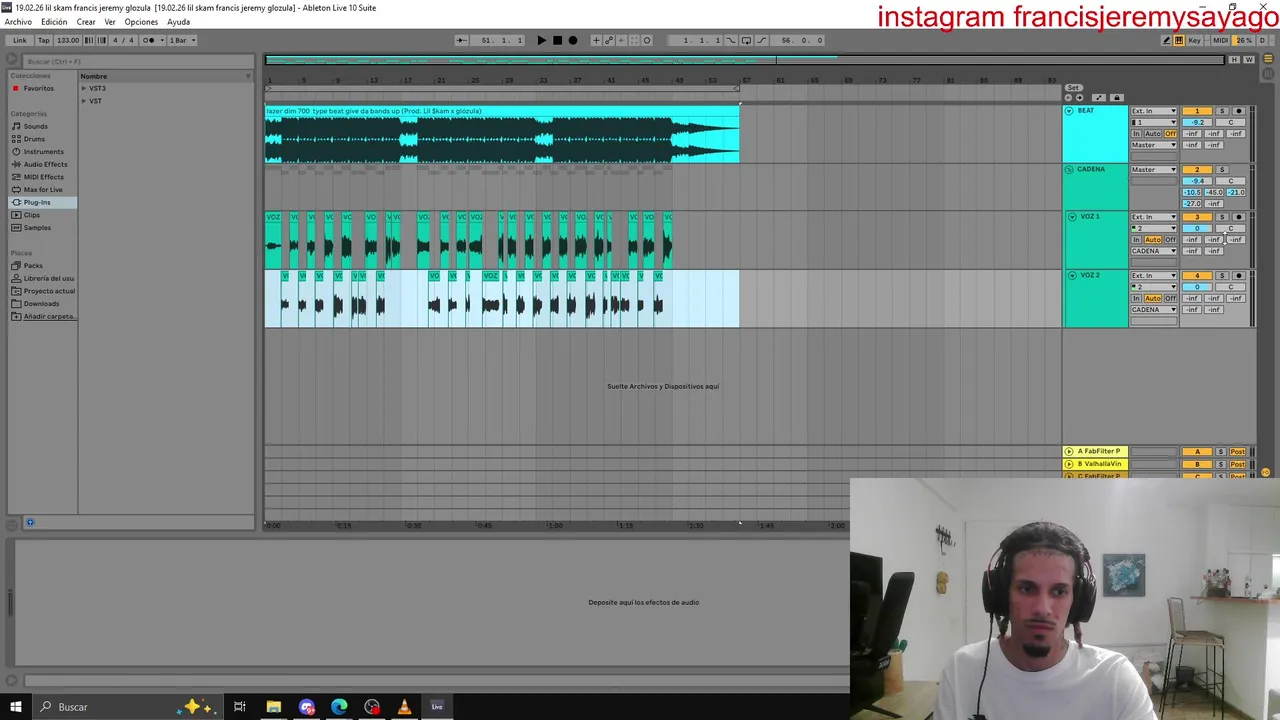Arm the BEAT track for recording
Screen dimensions: 1280x720
[x=1239, y=111]
